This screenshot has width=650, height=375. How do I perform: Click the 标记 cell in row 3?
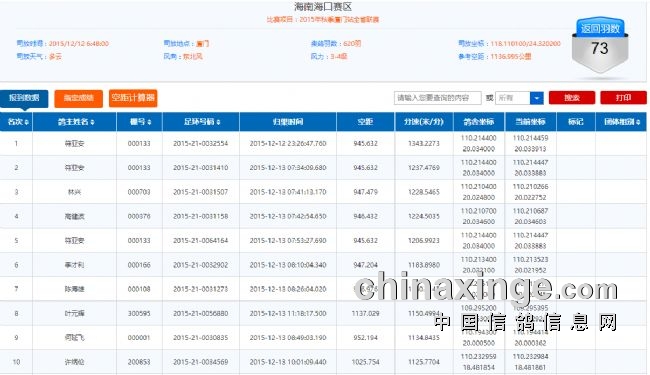click(x=576, y=192)
